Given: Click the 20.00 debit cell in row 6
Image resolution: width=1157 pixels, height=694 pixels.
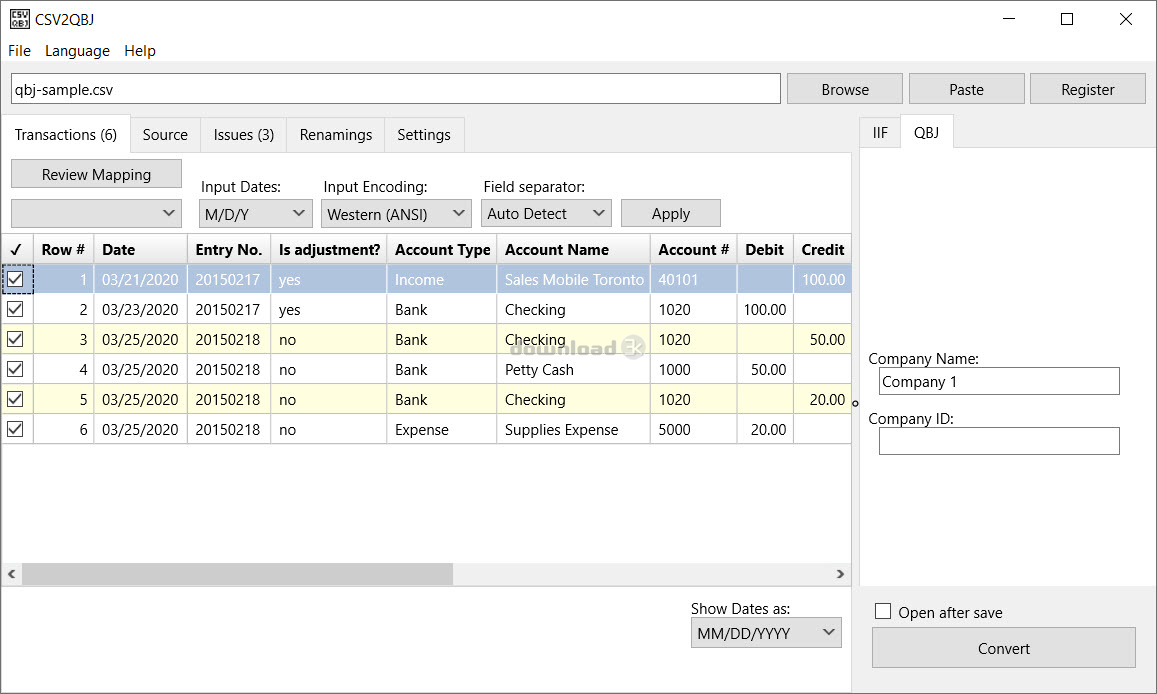Looking at the screenshot, I should [x=765, y=429].
